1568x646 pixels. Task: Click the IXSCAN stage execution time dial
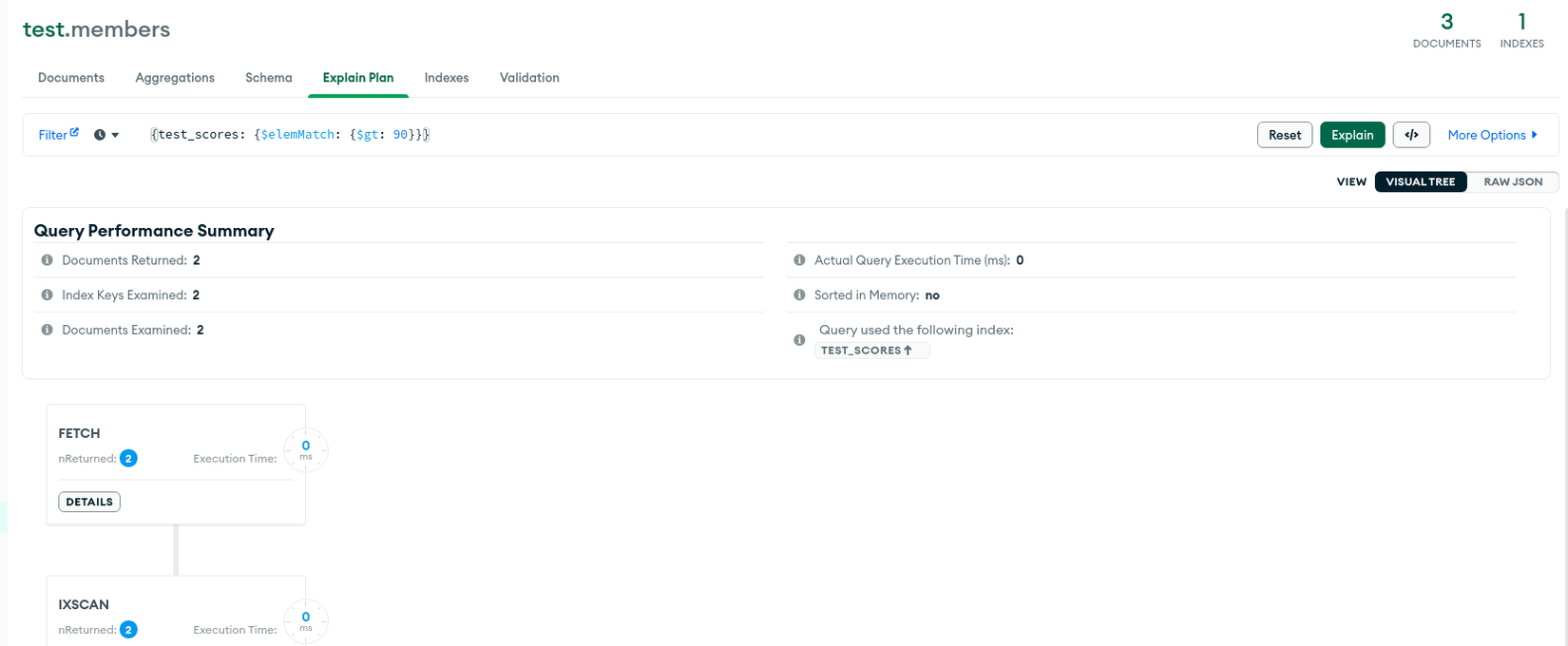pyautogui.click(x=306, y=621)
